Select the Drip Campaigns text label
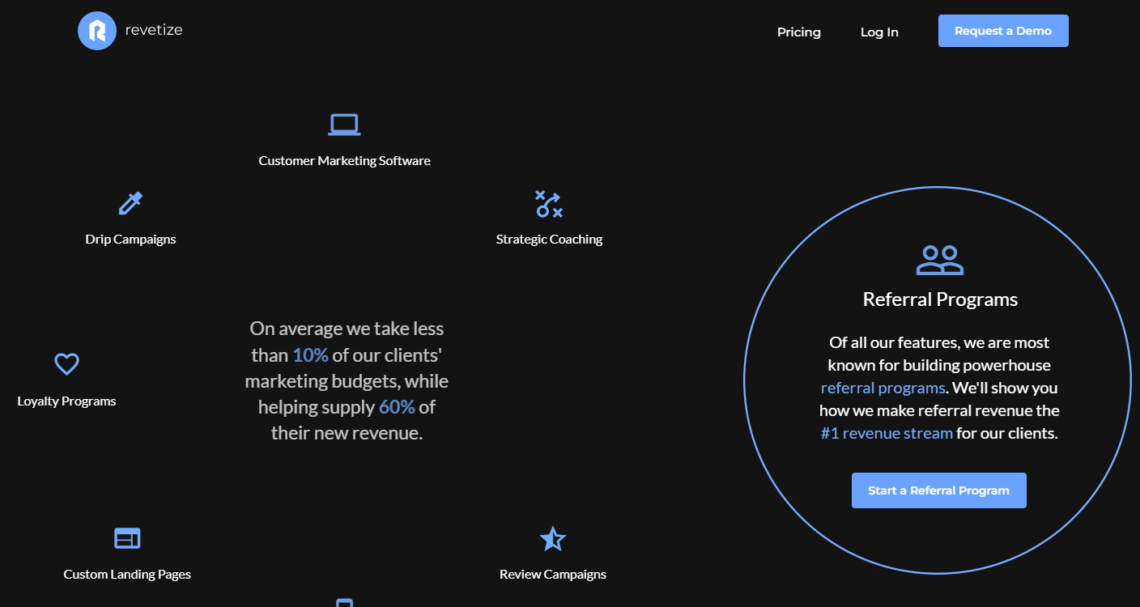Screen dimensions: 1140x607 pyautogui.click(x=130, y=239)
